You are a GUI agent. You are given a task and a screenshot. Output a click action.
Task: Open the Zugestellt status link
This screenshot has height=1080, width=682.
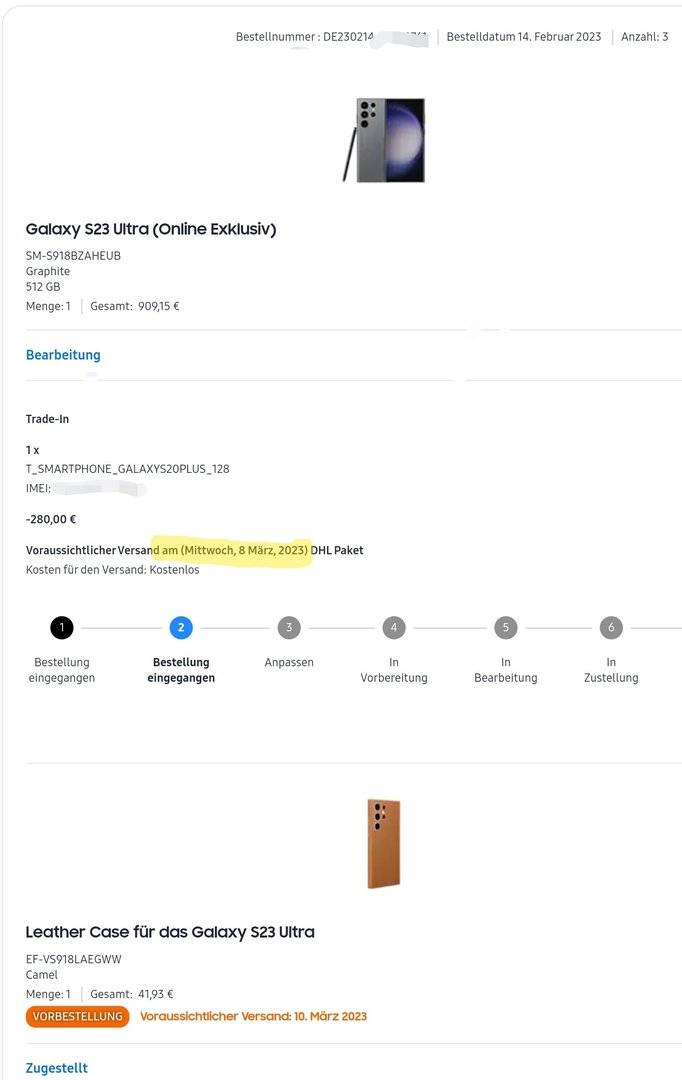[56, 1068]
